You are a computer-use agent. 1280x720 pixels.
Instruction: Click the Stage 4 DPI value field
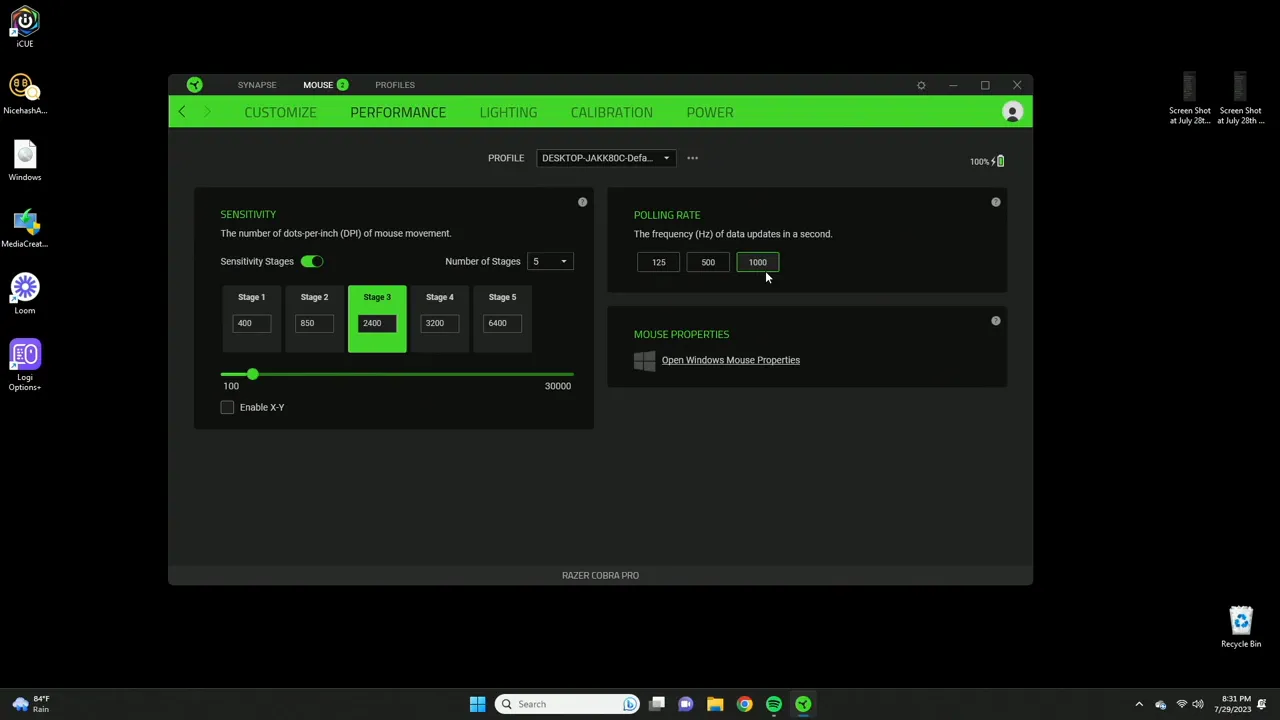(x=439, y=322)
